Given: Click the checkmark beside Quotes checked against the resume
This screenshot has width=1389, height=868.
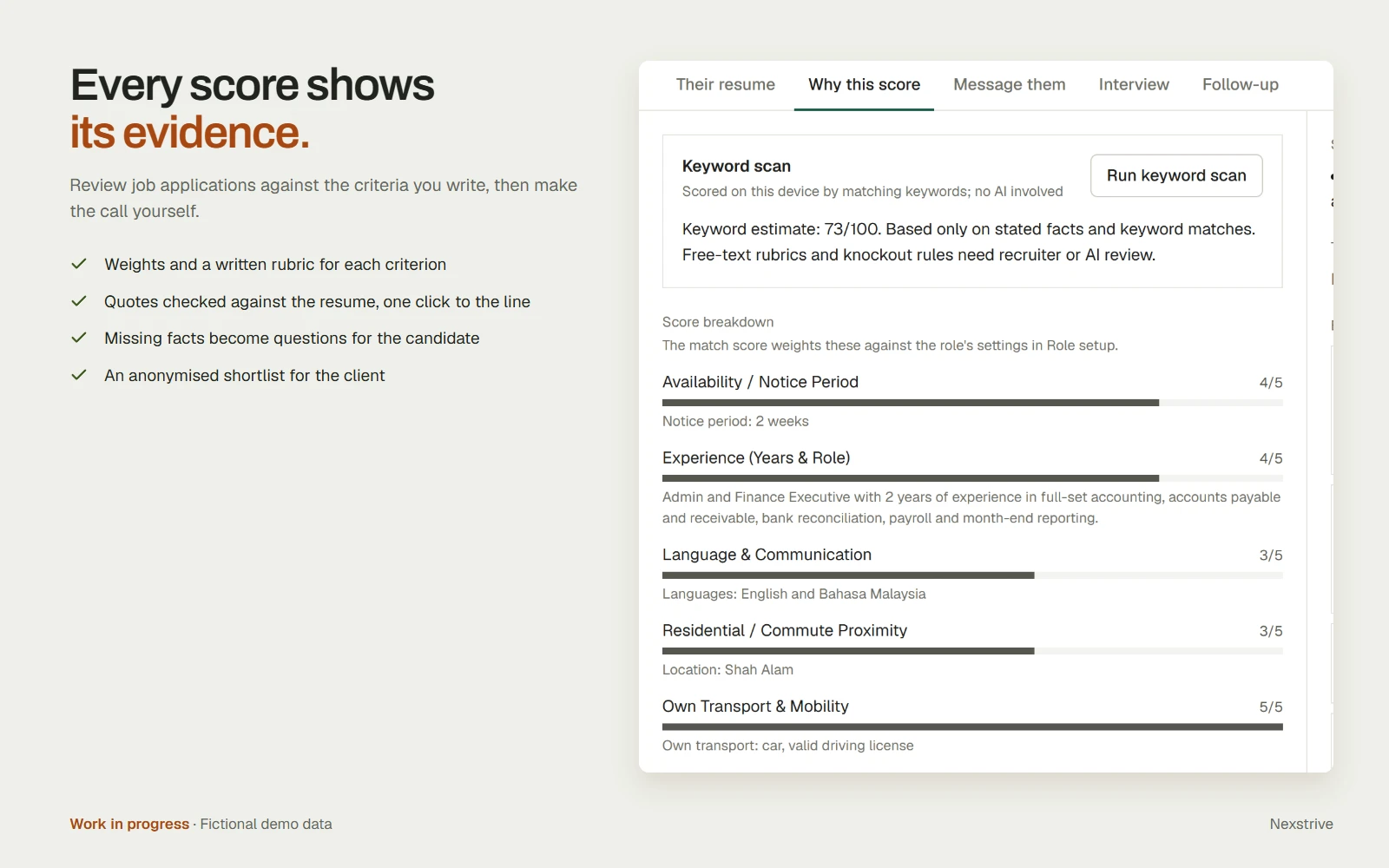Looking at the screenshot, I should click(x=79, y=301).
